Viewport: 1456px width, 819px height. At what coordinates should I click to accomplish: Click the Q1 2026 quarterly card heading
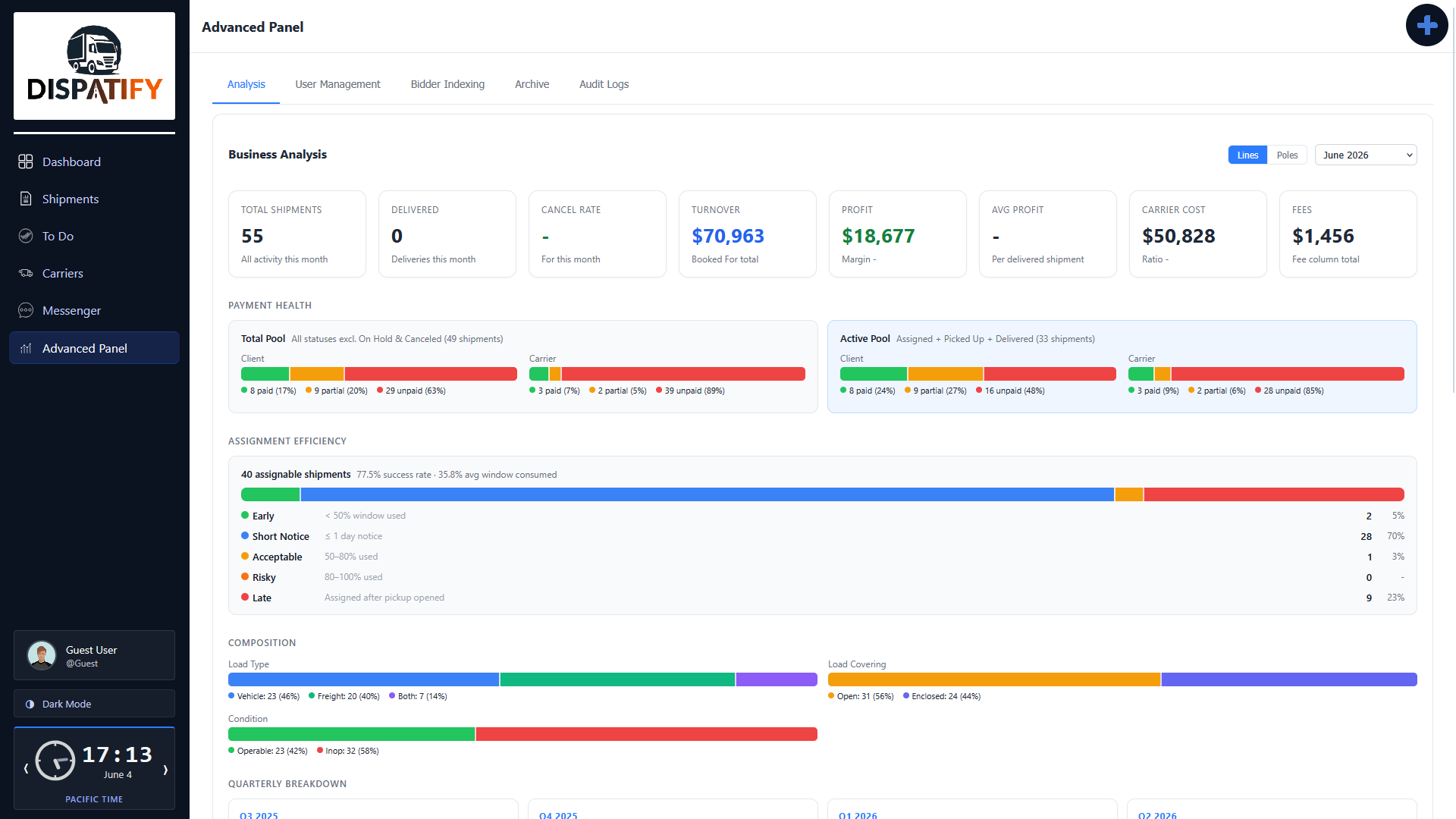coord(858,815)
